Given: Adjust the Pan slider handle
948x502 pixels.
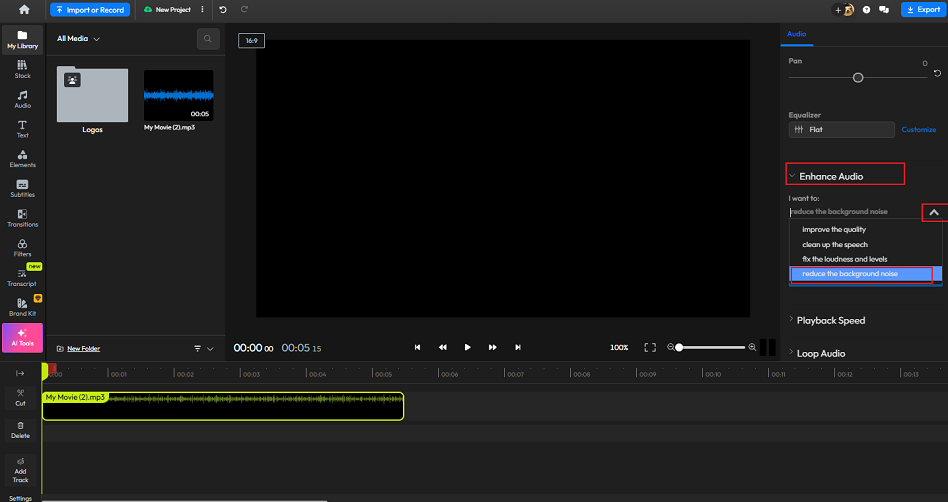Looking at the screenshot, I should (x=857, y=77).
